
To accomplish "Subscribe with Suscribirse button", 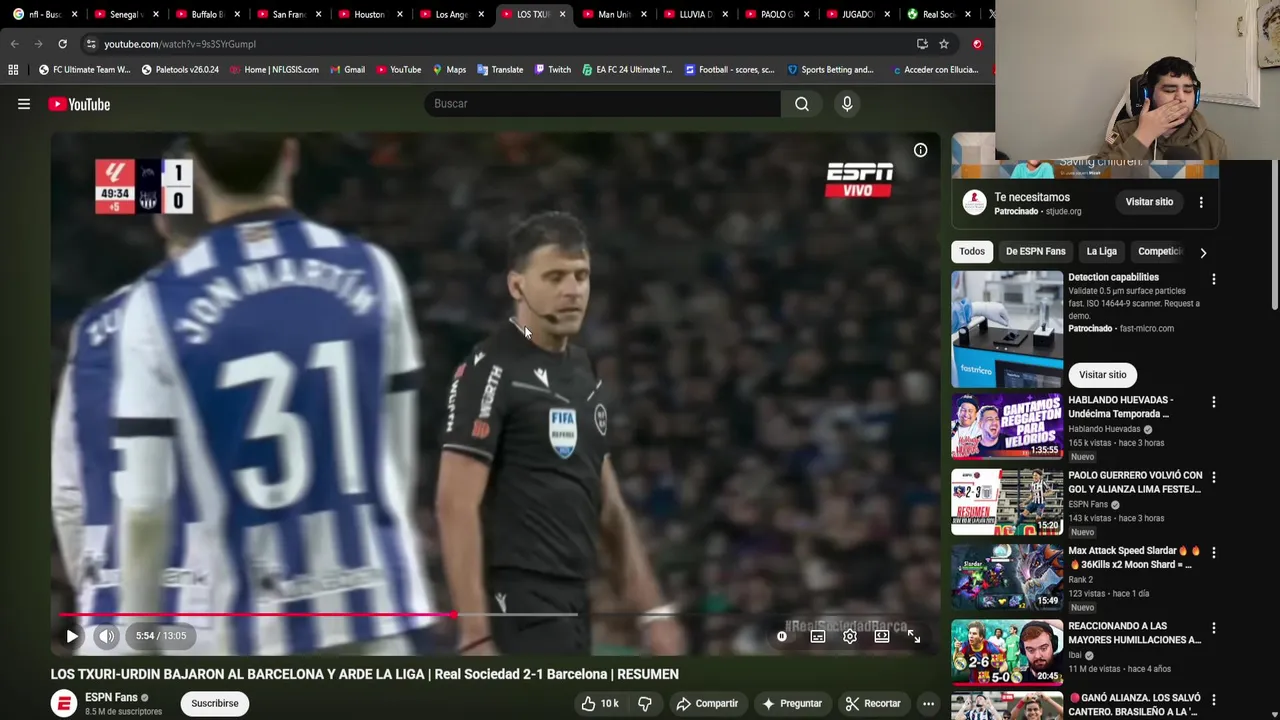I will coord(215,704).
